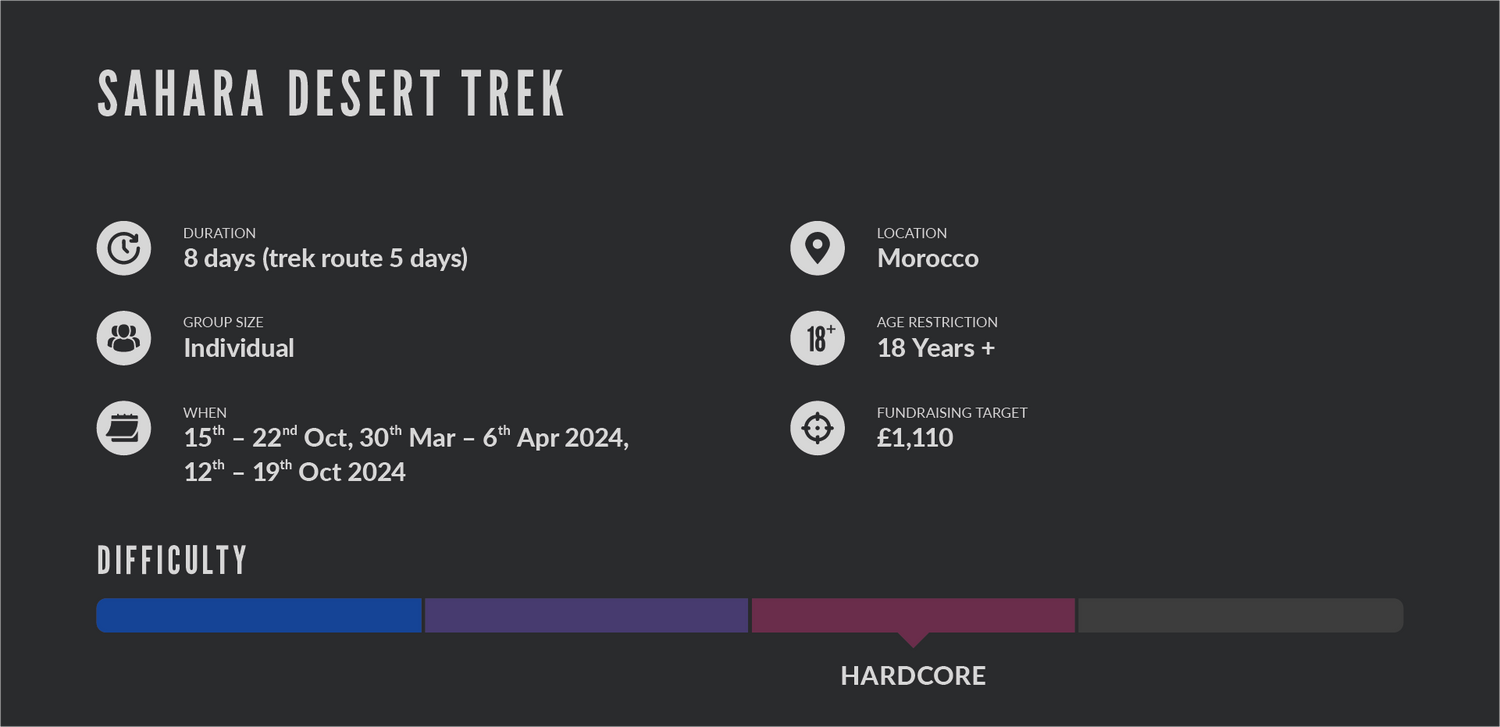This screenshot has height=727, width=1500.
Task: Select the blue difficulty bar segment
Action: pyautogui.click(x=259, y=615)
